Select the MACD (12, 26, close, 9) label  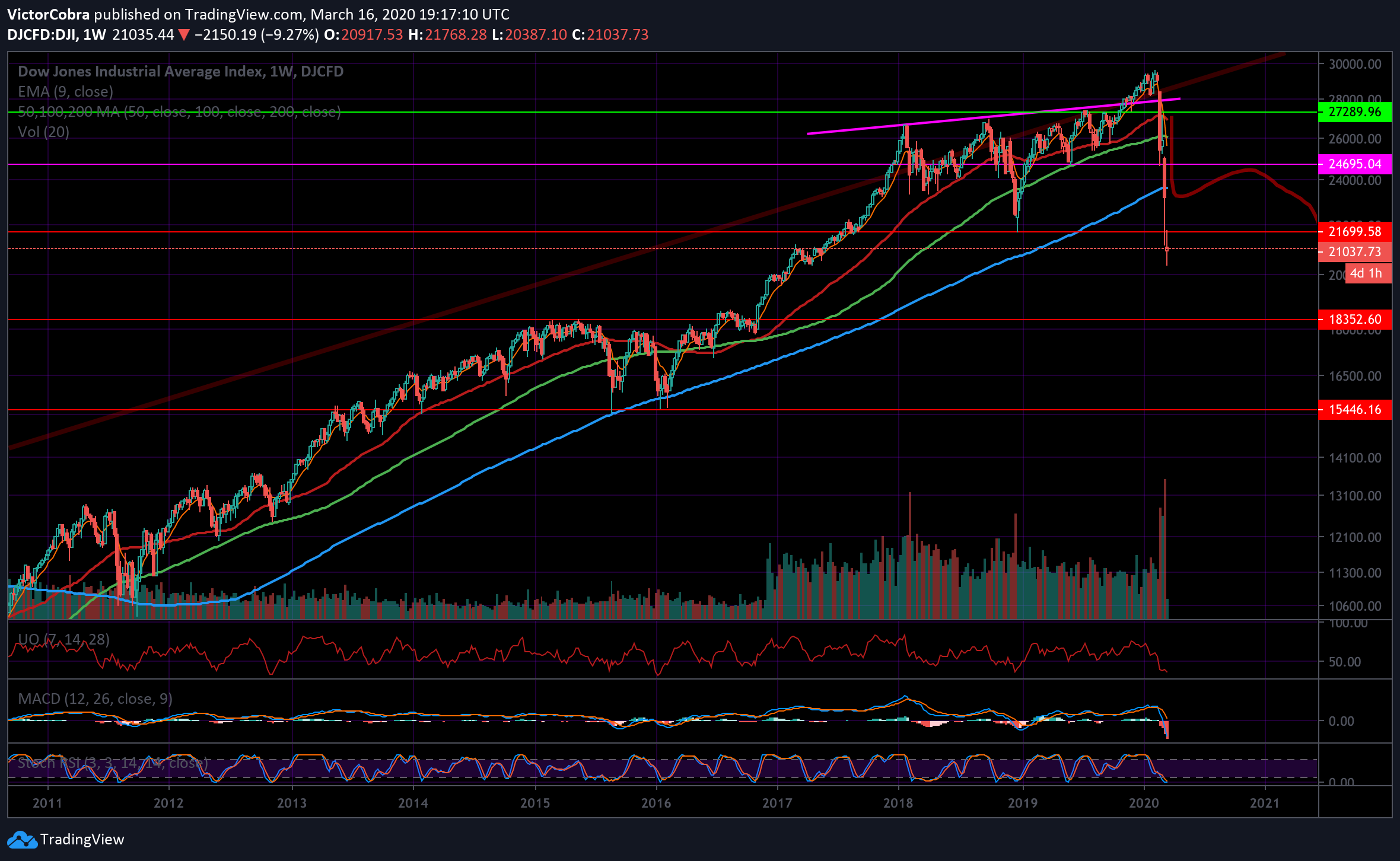coord(95,699)
